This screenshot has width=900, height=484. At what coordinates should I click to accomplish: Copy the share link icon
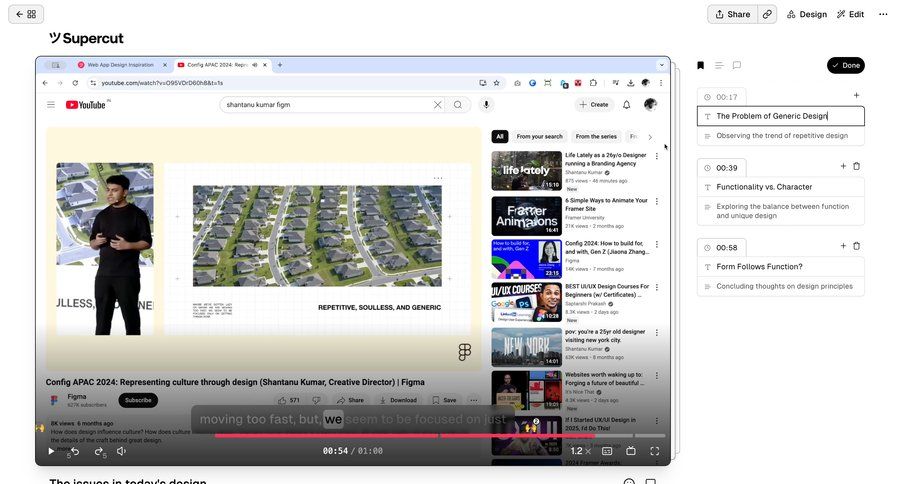coord(767,14)
